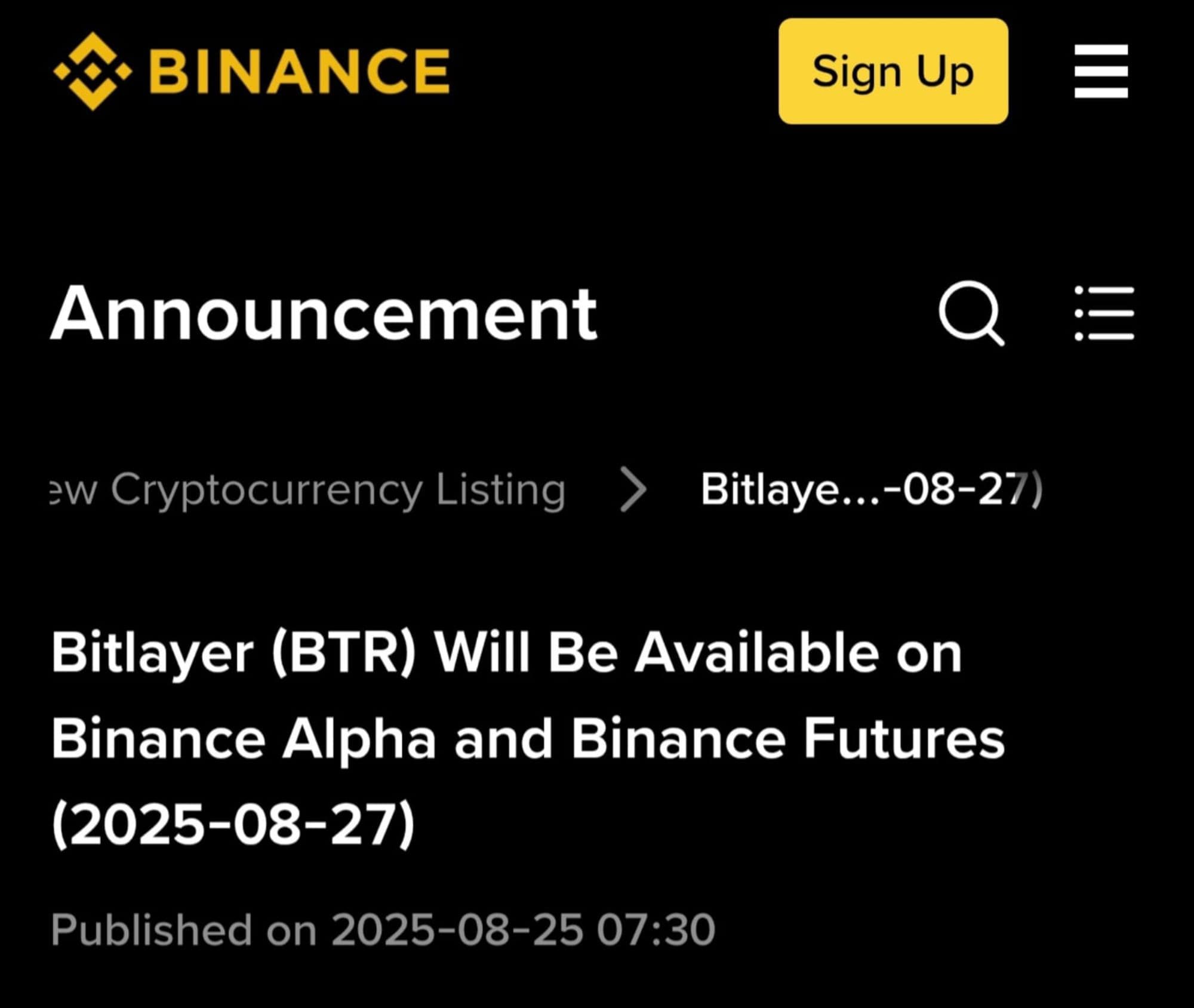Click the breadcrumb chevron separator arrow
The image size is (1194, 1008).
pyautogui.click(x=633, y=489)
